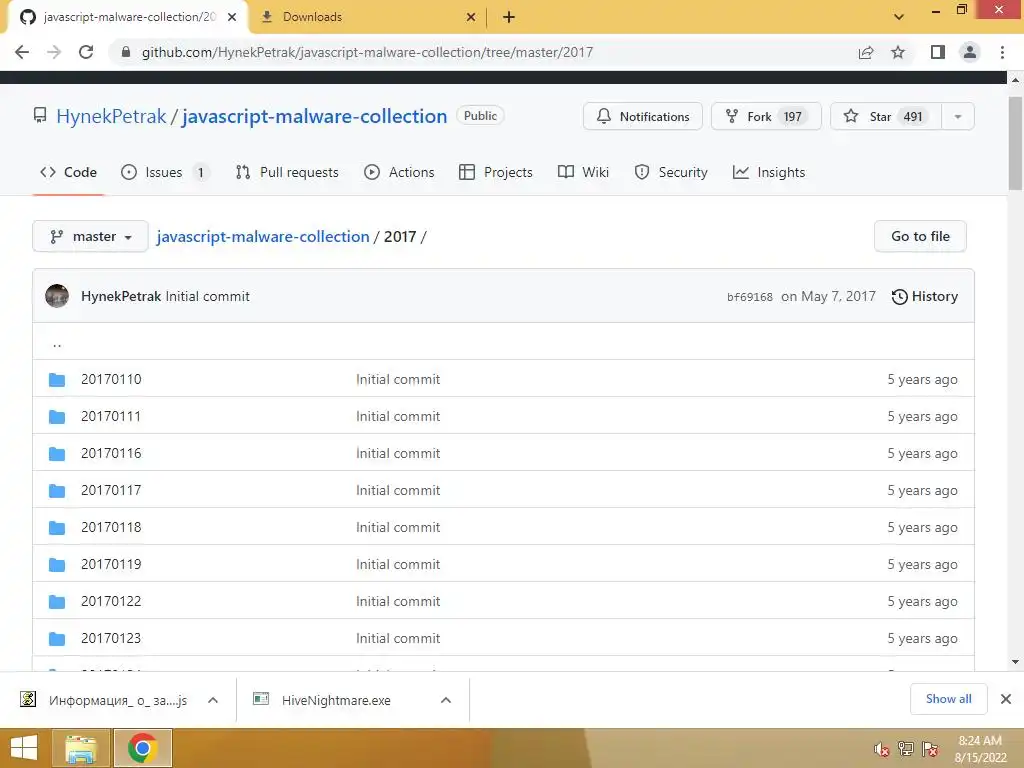Open a new tab with plus button
The image size is (1024, 768).
509,17
